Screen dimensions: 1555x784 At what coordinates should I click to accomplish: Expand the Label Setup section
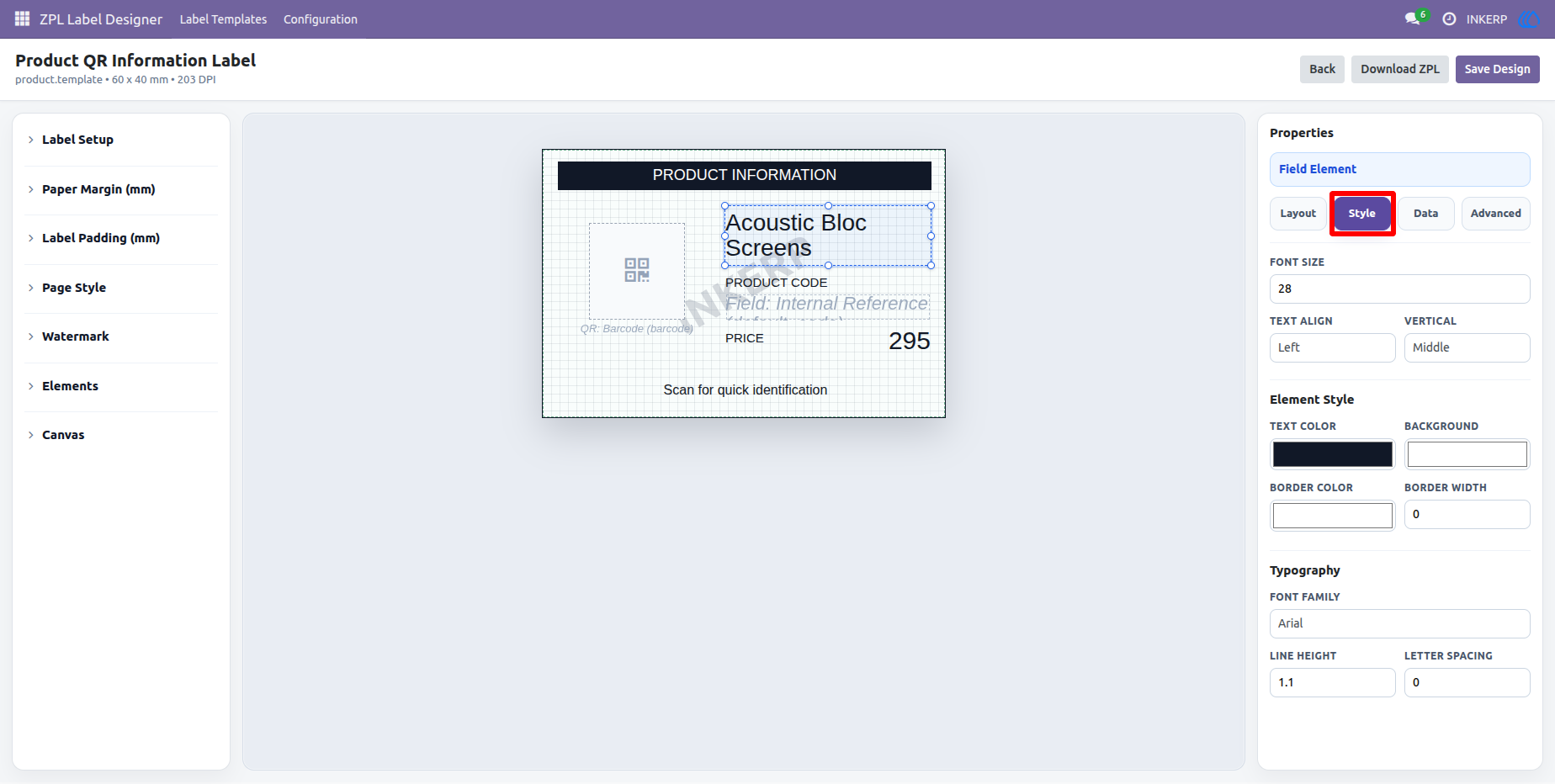point(121,140)
